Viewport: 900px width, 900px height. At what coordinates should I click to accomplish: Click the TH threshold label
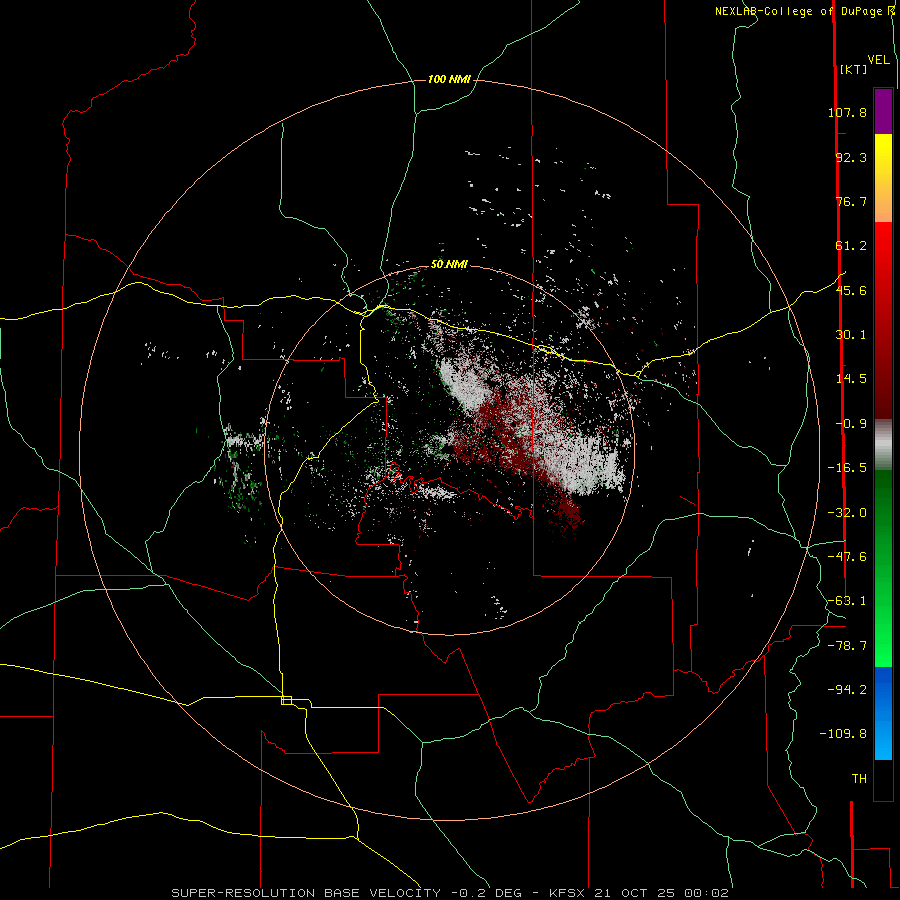tap(859, 778)
